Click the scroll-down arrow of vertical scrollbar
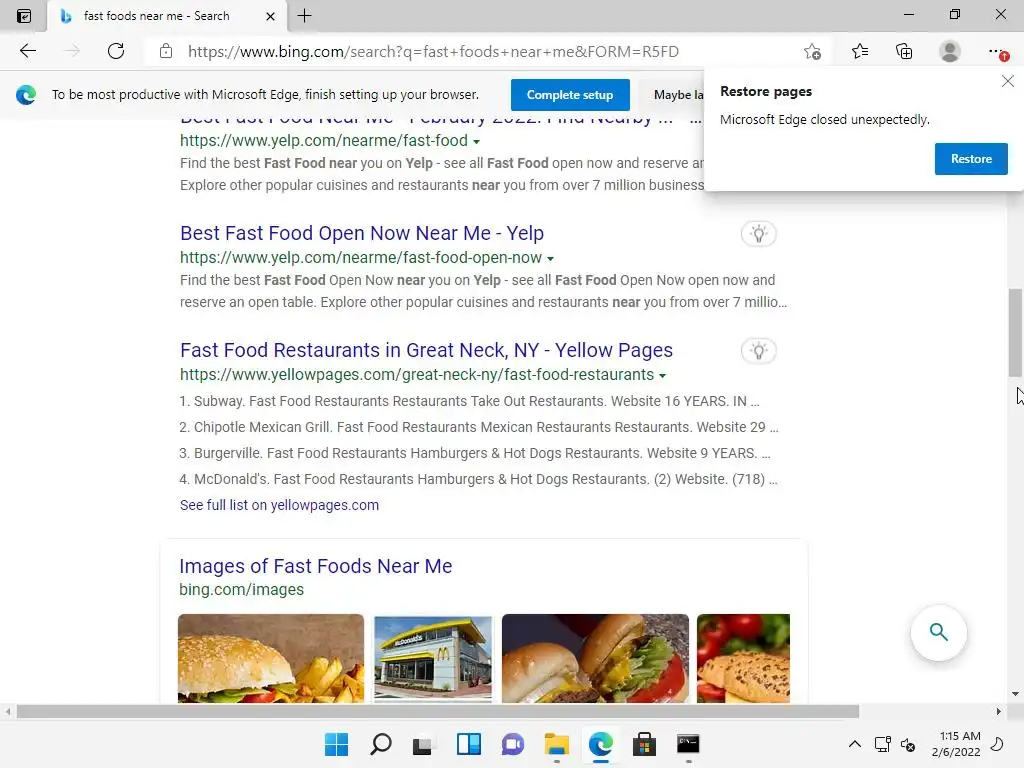 click(x=1015, y=694)
